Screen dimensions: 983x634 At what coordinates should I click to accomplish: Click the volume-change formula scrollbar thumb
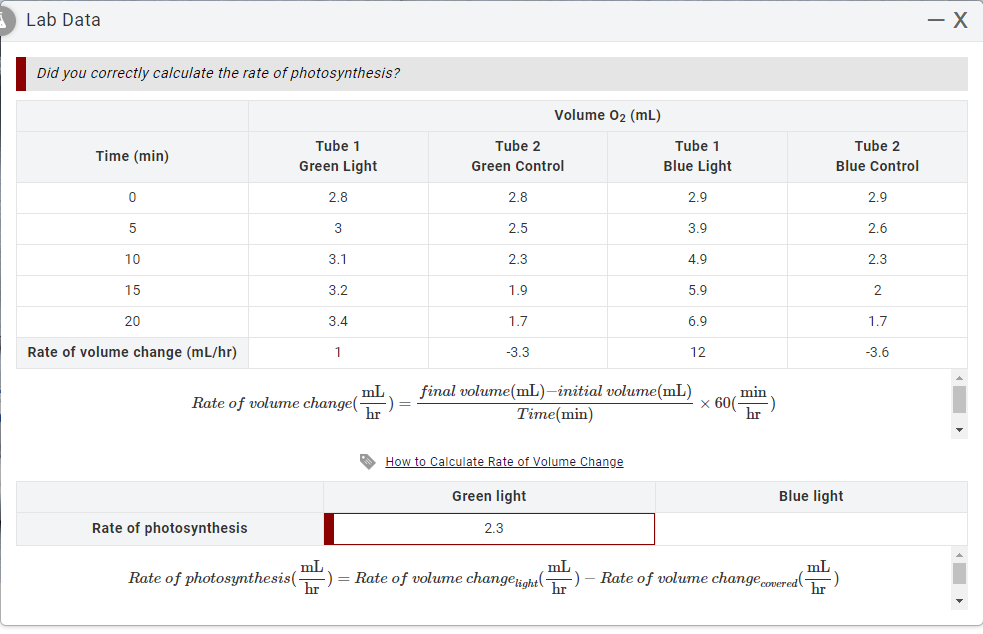click(x=959, y=402)
